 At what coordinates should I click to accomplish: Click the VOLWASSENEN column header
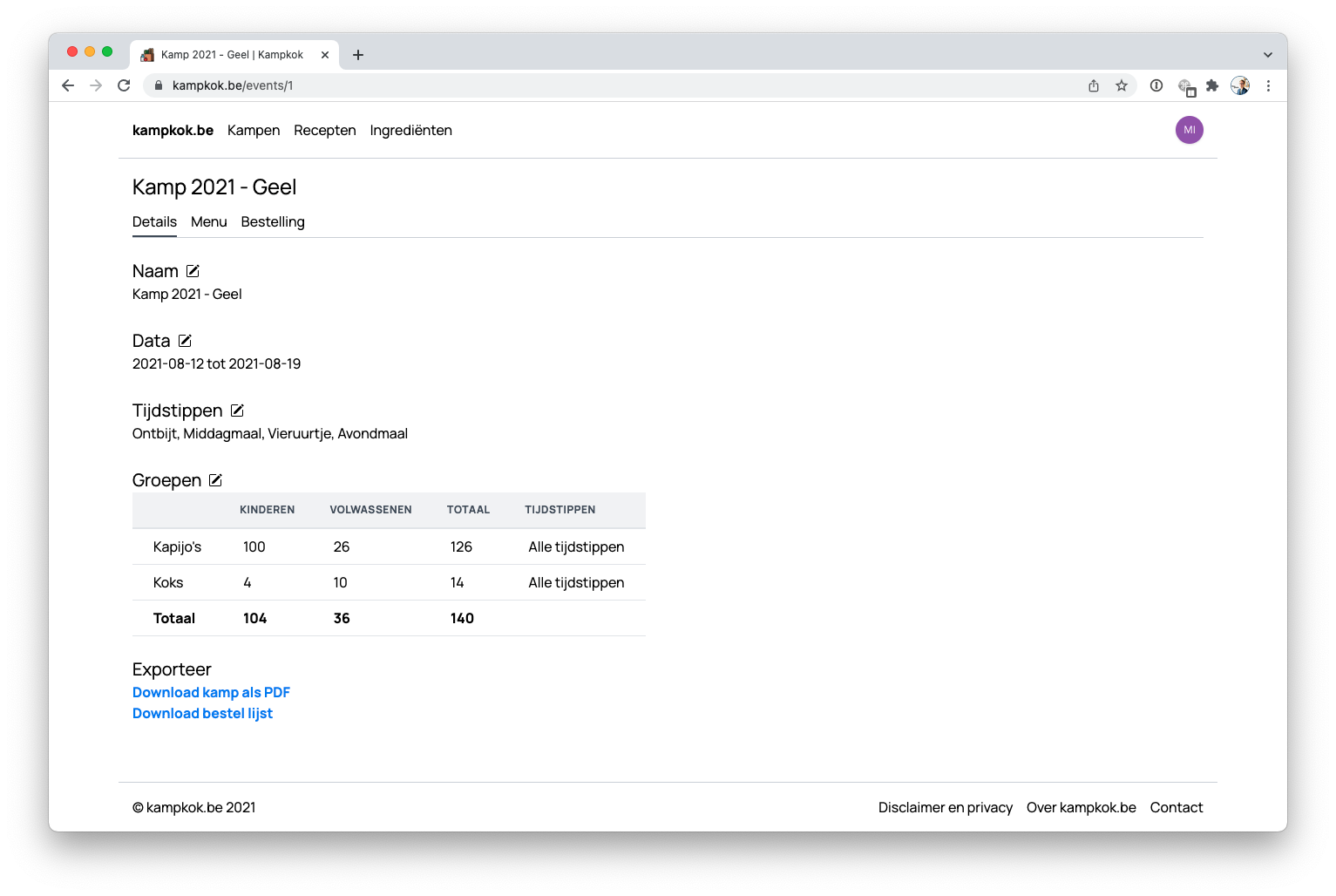(x=370, y=510)
